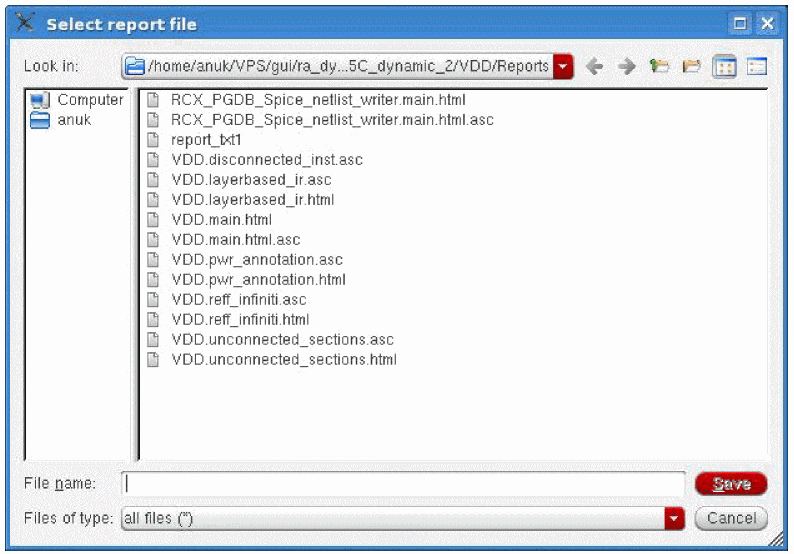Select VDD.reff_infiniti.asc file

click(x=226, y=300)
